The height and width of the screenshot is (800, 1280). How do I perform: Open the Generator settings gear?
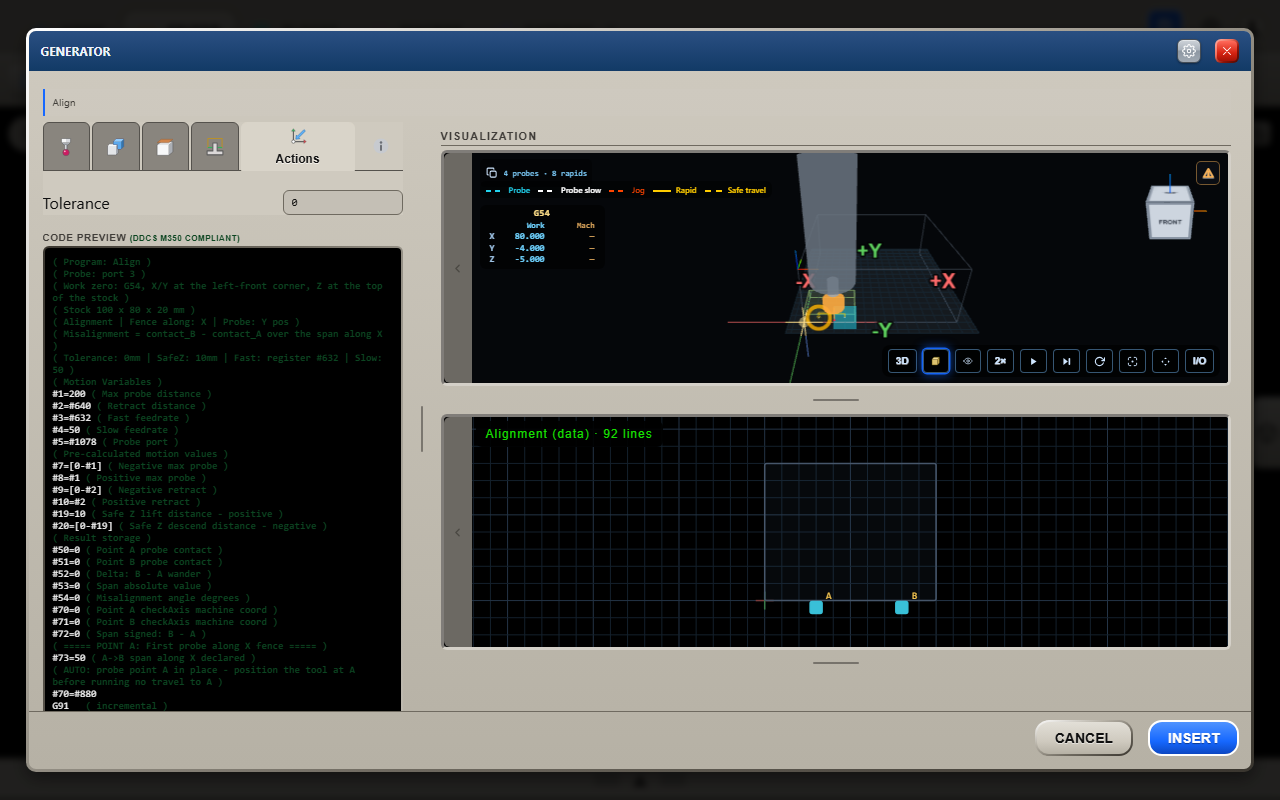pyautogui.click(x=1189, y=51)
